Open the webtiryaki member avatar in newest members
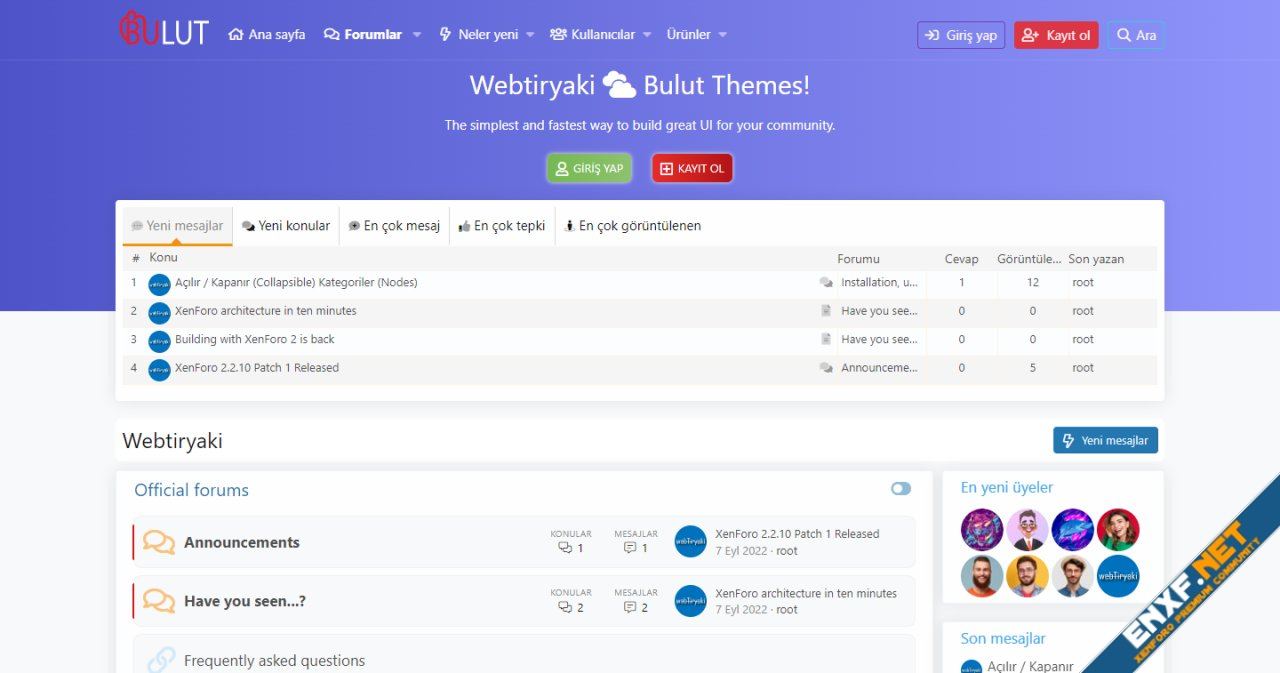This screenshot has height=673, width=1280. pos(1118,577)
